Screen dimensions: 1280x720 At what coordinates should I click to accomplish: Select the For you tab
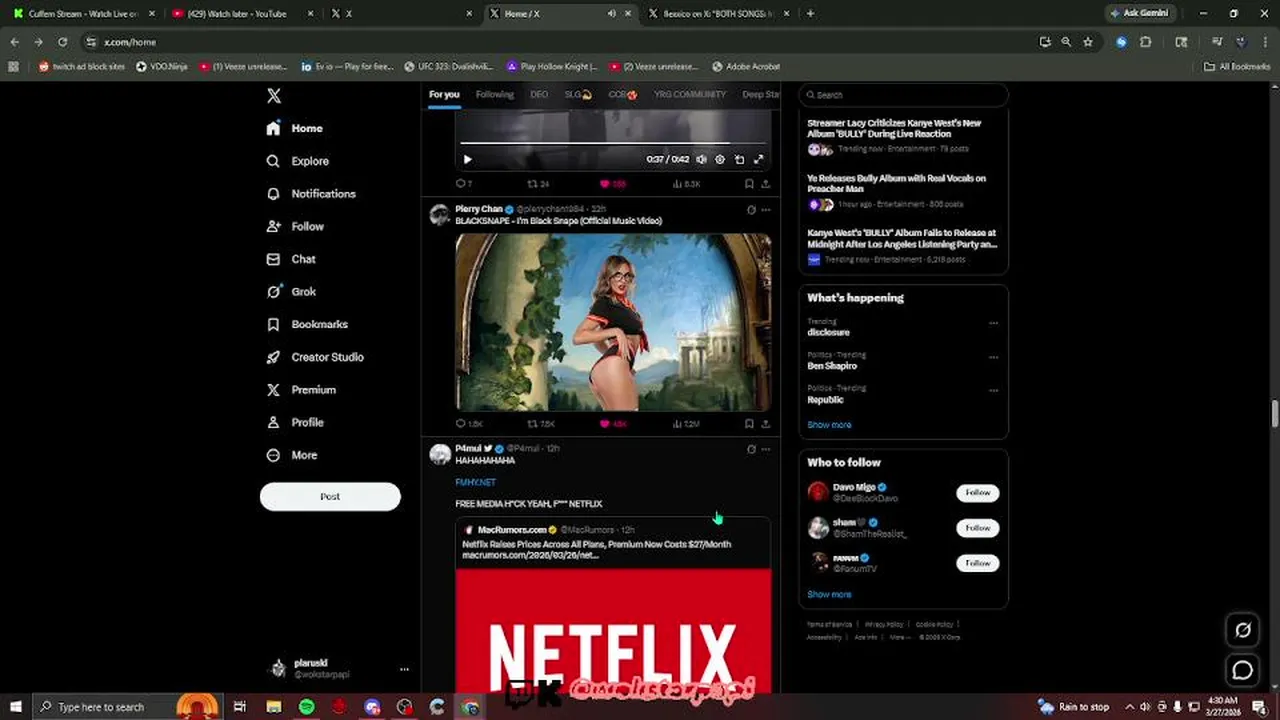[444, 95]
